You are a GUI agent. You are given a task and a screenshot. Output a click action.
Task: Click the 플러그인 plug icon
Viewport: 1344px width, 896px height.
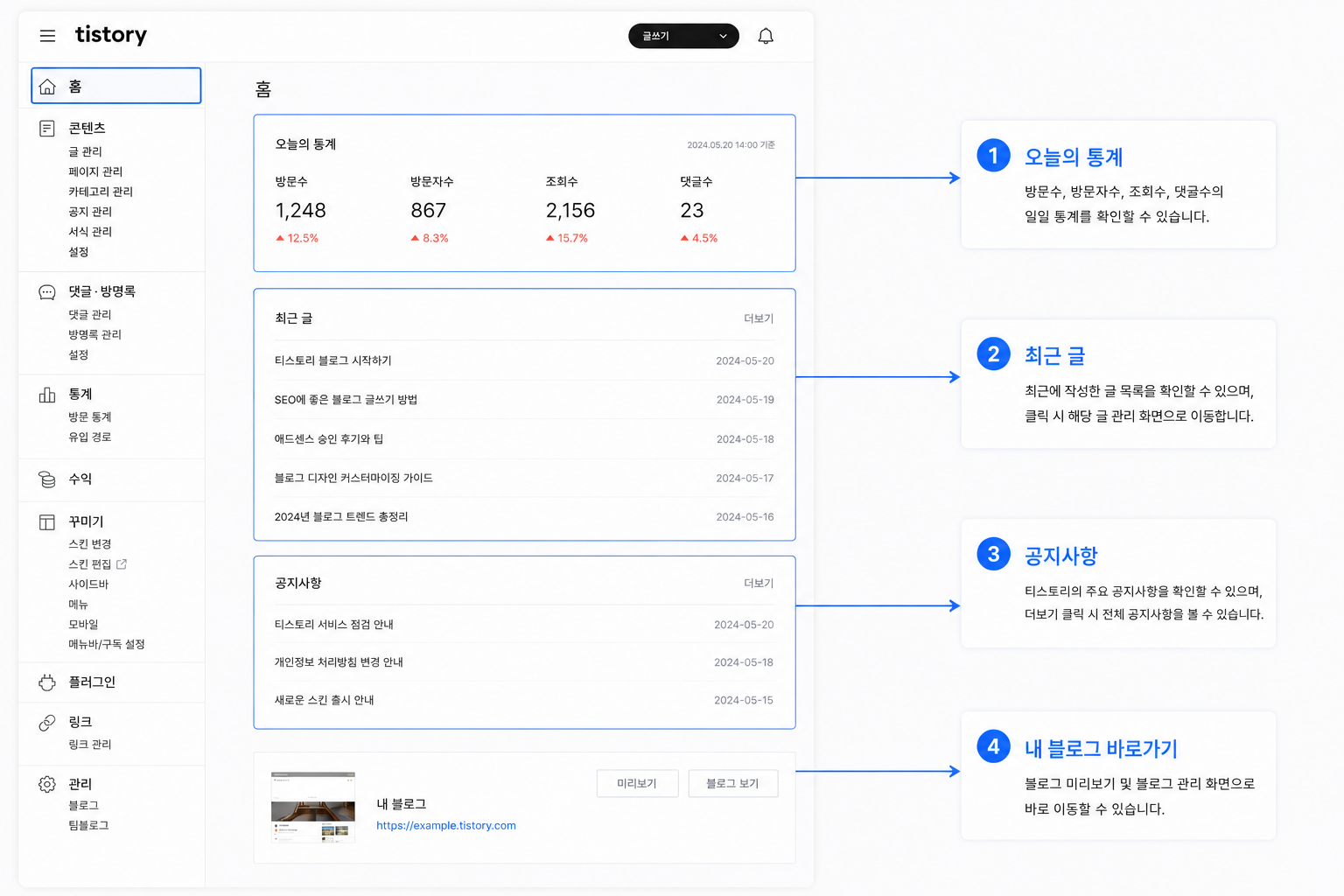point(47,682)
